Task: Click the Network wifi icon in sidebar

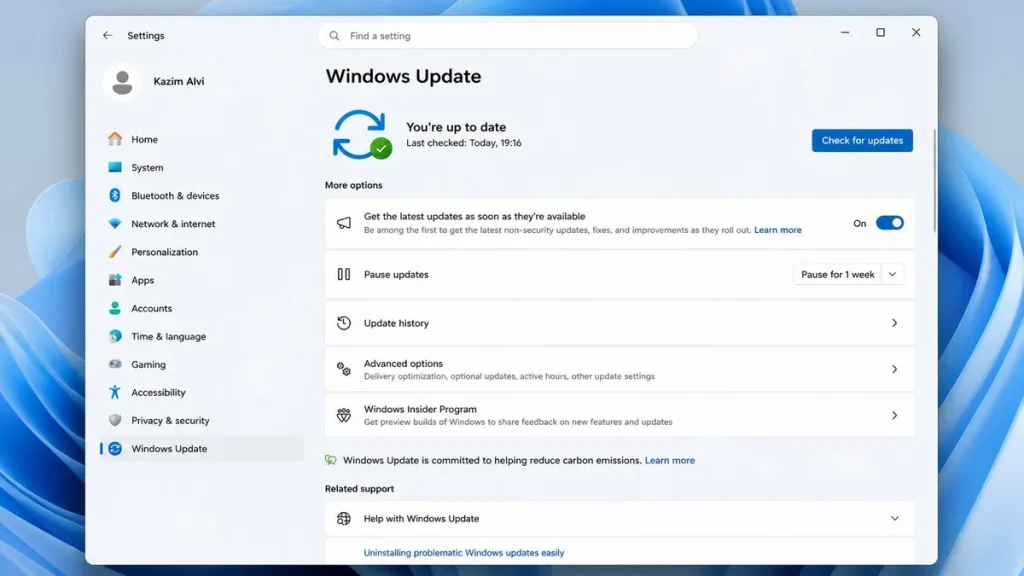Action: (x=115, y=223)
